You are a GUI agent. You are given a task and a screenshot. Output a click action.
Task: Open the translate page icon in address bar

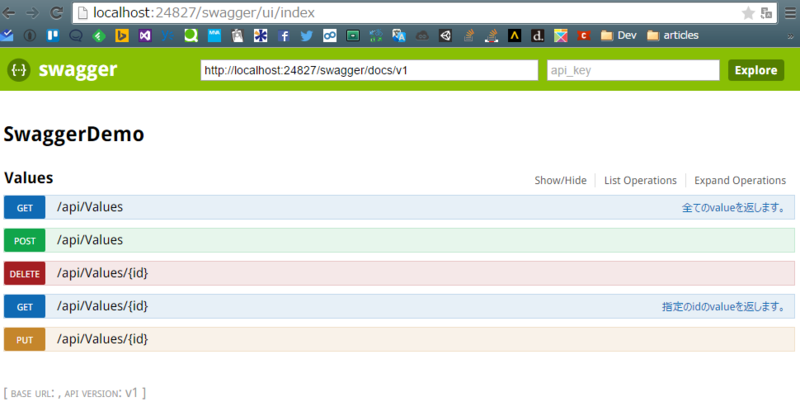click(x=766, y=13)
